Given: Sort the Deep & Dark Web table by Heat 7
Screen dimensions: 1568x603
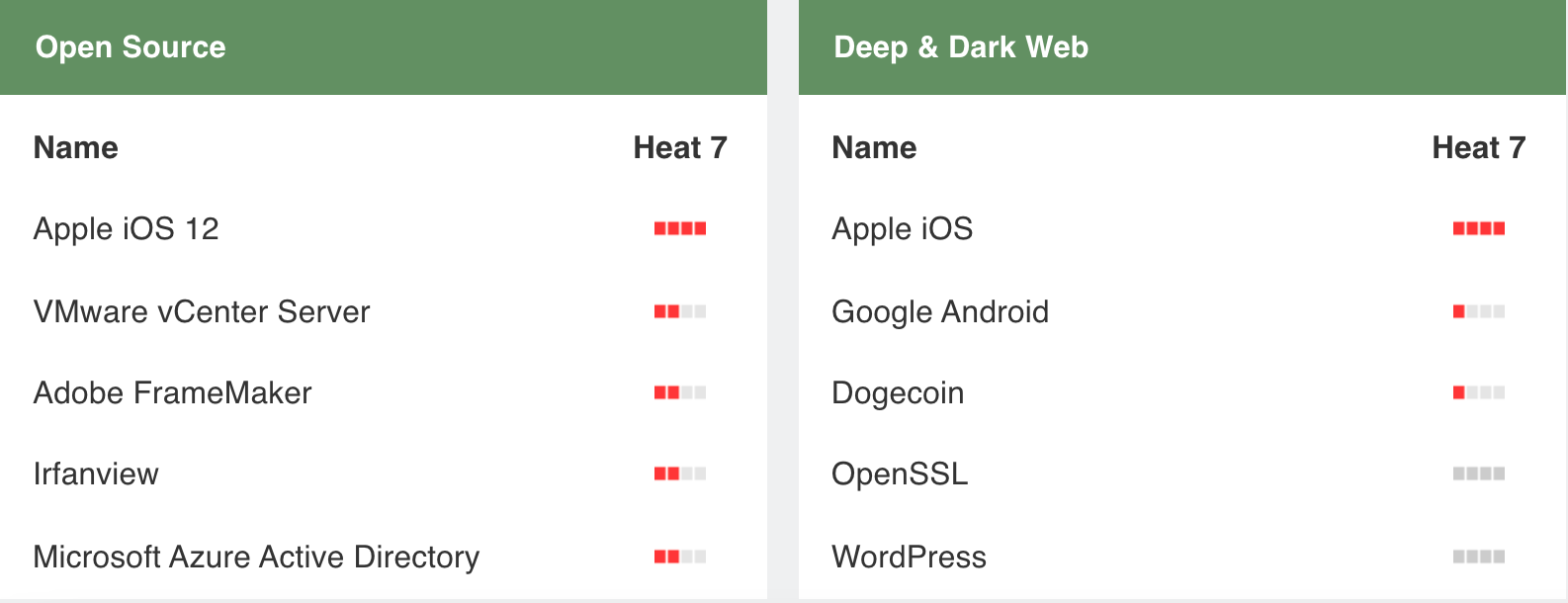Looking at the screenshot, I should 1479,147.
